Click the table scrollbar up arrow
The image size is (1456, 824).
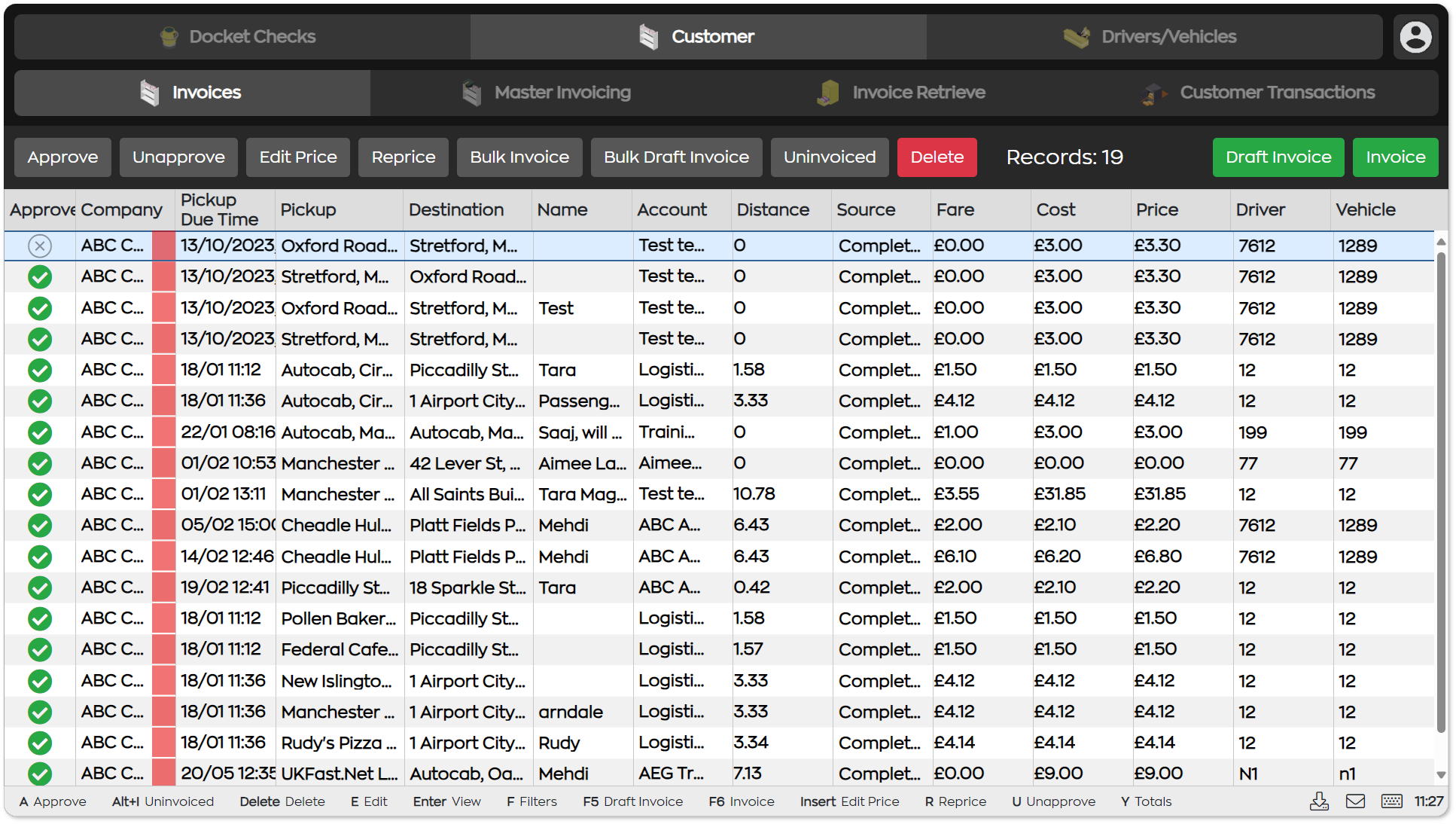1441,242
